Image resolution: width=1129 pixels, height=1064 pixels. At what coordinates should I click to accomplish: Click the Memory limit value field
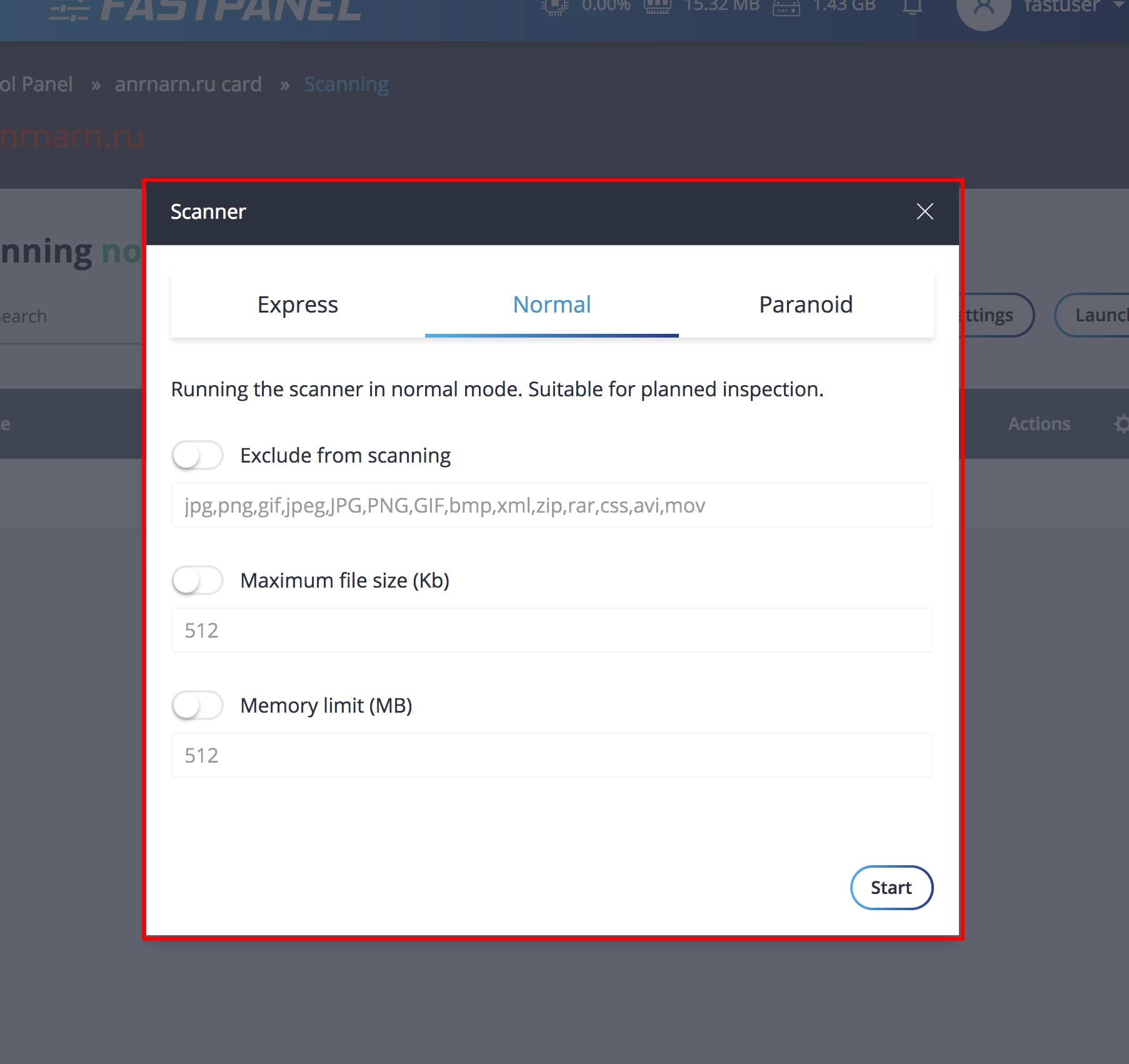[x=552, y=755]
